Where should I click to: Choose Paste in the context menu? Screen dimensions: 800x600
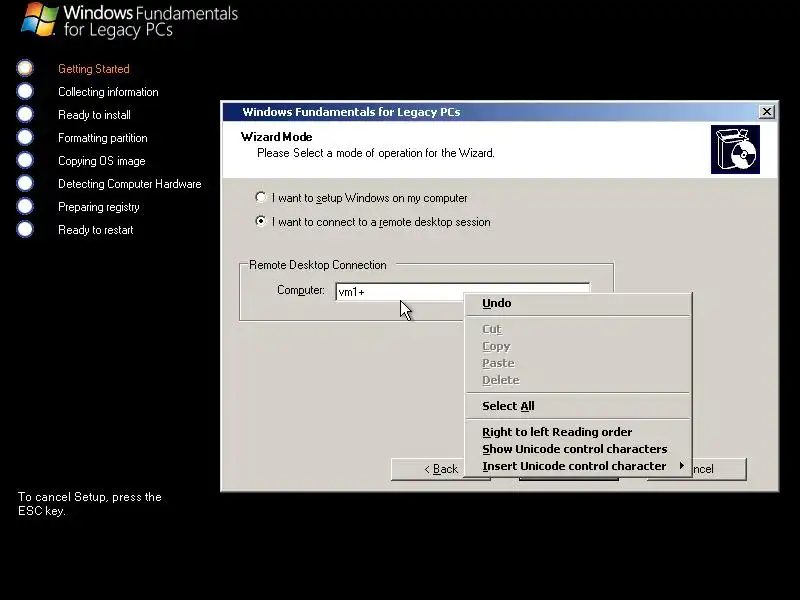(578, 363)
